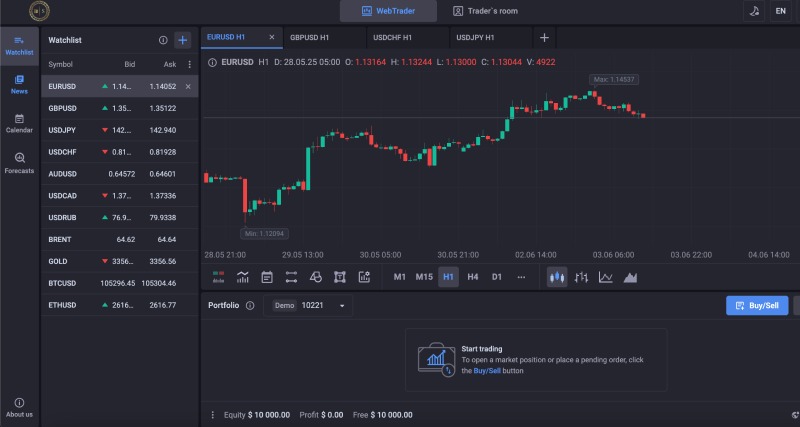Screen dimensions: 800x427
Task: Select the text annotation tool
Action: pos(340,277)
